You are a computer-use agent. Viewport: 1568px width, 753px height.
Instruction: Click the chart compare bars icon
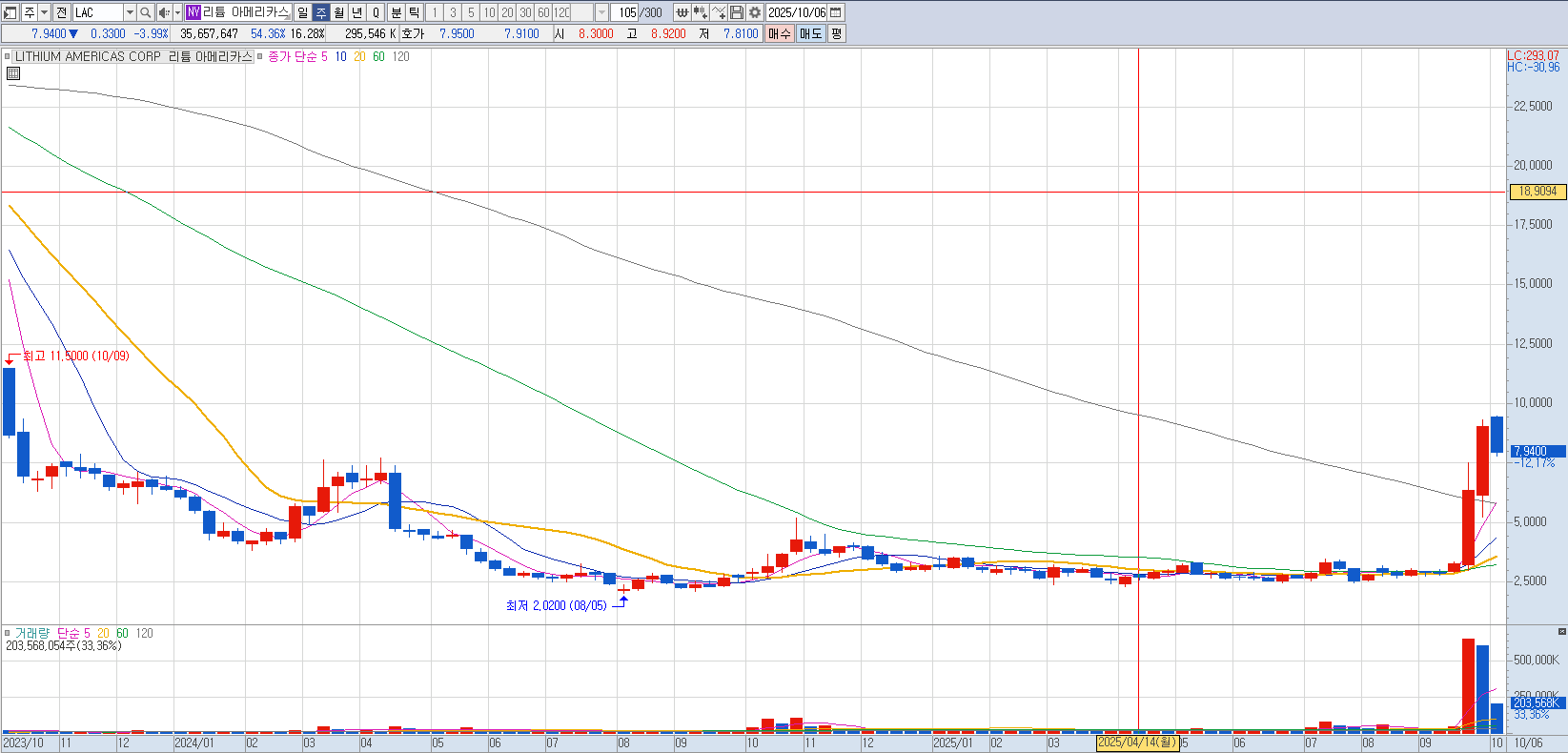(x=701, y=12)
